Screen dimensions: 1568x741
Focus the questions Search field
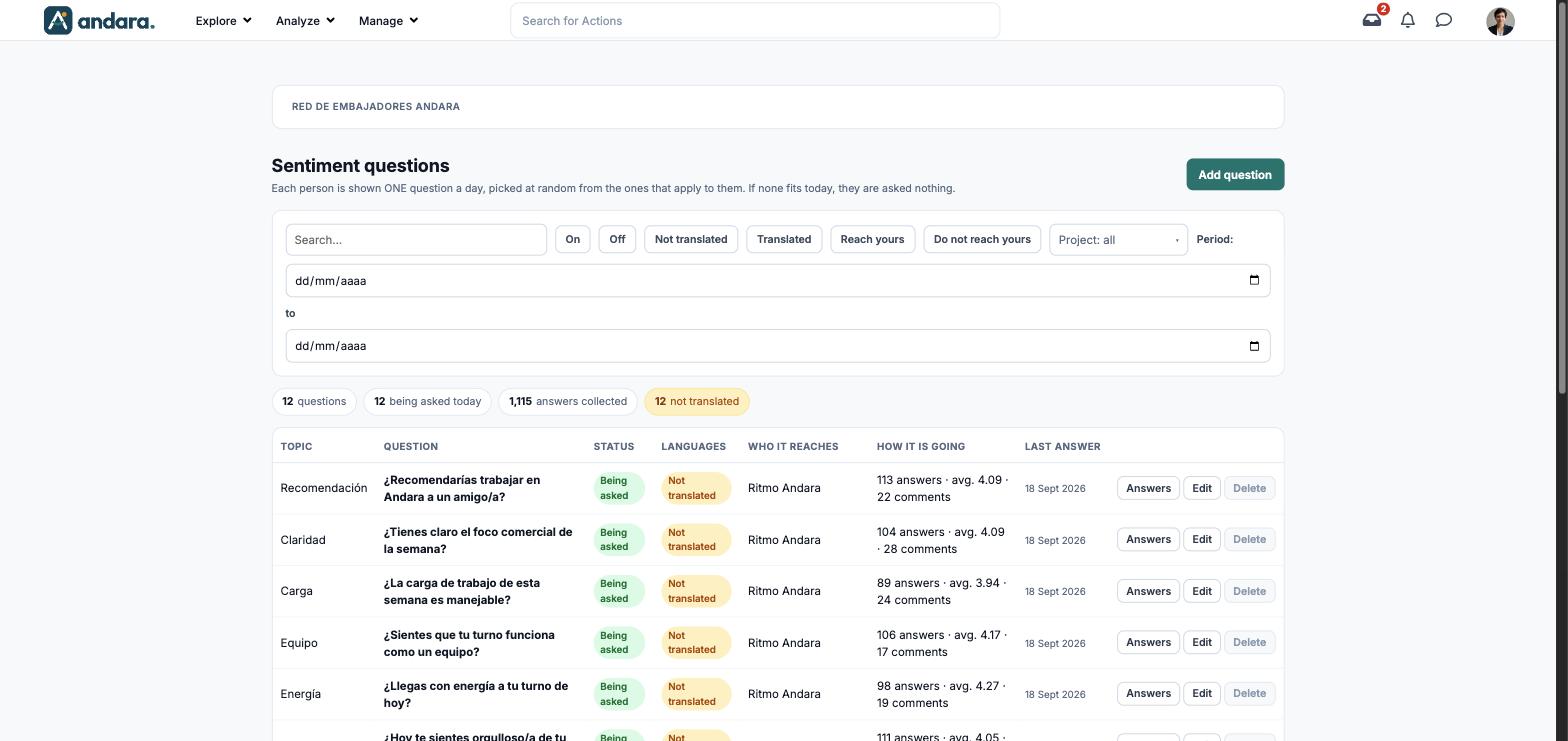416,240
